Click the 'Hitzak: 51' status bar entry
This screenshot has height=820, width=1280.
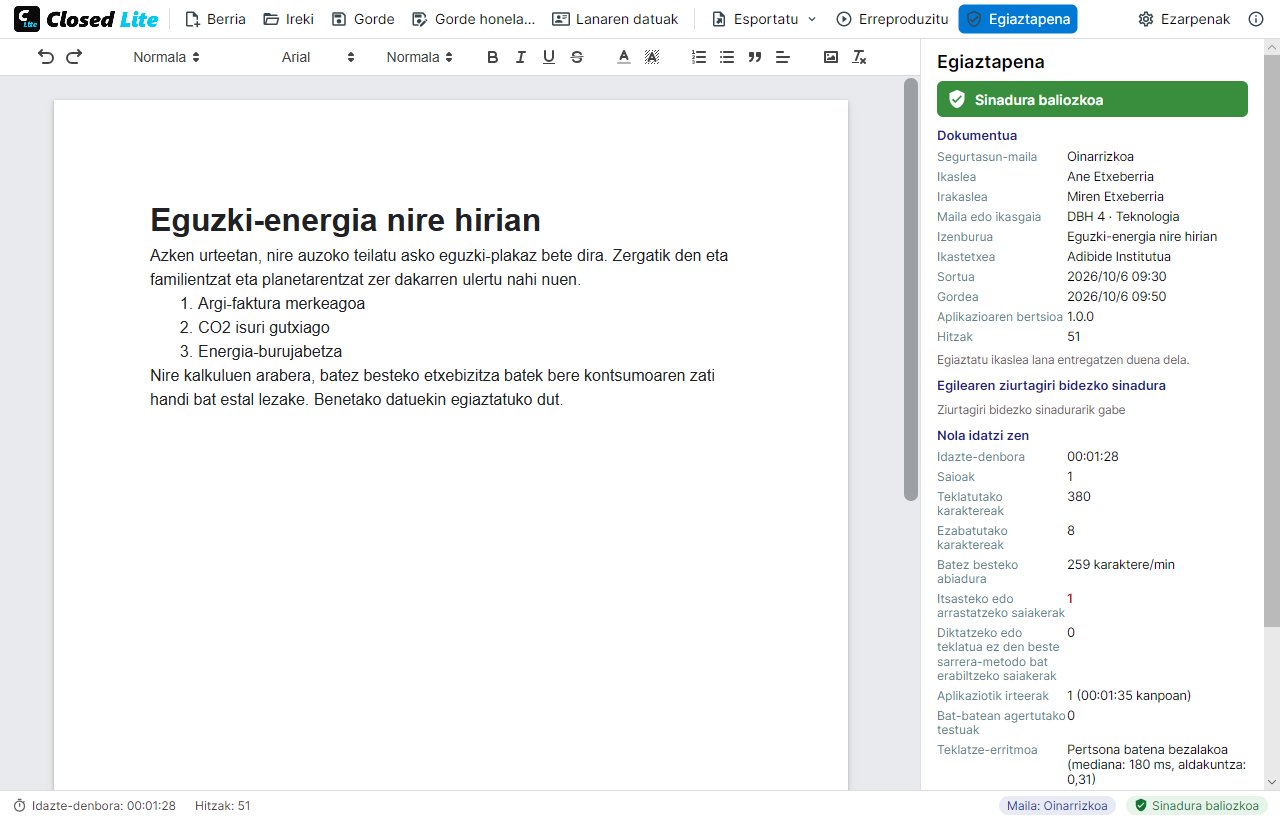click(222, 805)
